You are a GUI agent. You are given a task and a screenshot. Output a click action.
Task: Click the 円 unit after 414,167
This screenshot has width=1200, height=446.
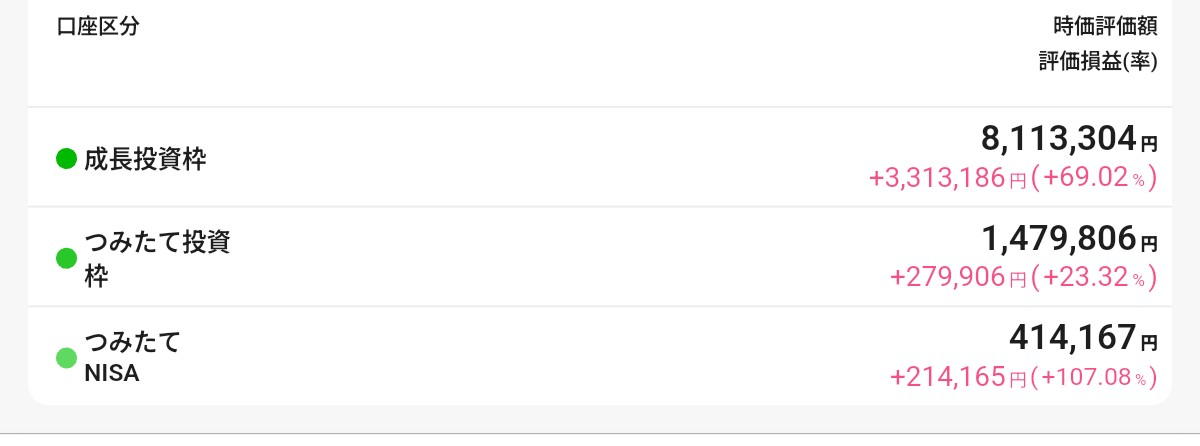coord(1150,342)
